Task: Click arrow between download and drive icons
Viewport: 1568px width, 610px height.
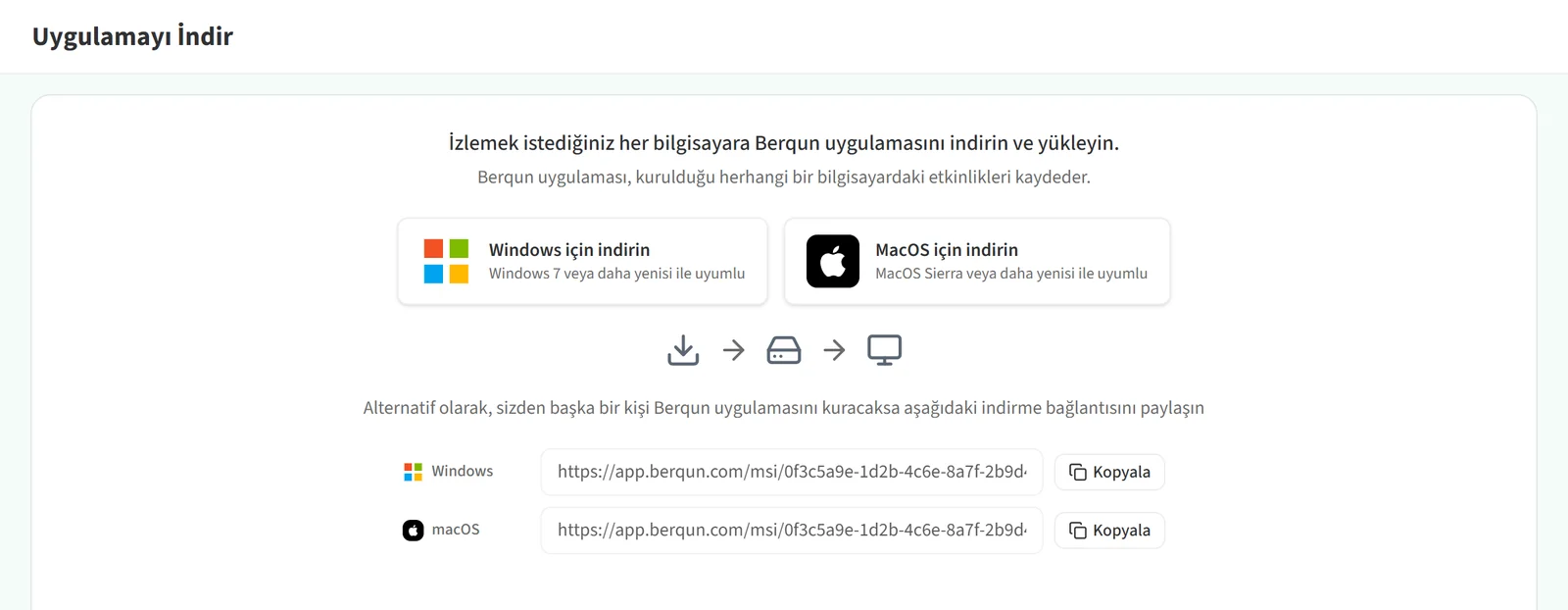Action: [x=734, y=350]
